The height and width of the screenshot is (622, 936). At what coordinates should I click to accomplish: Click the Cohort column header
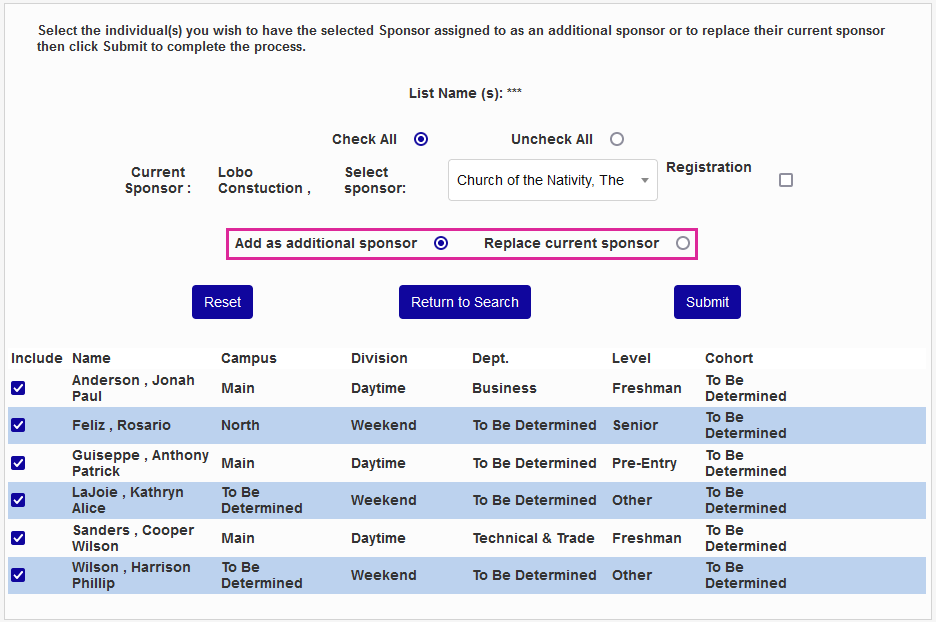point(729,358)
